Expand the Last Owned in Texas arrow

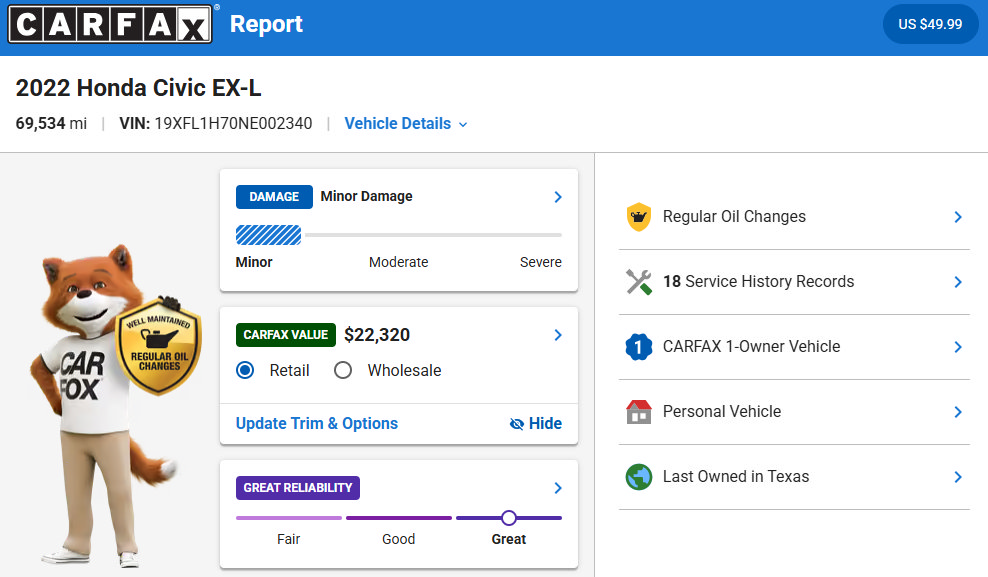[958, 477]
